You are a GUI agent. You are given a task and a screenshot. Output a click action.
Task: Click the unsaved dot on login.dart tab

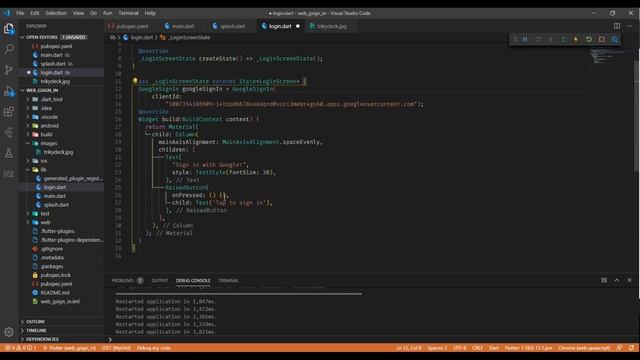point(298,26)
